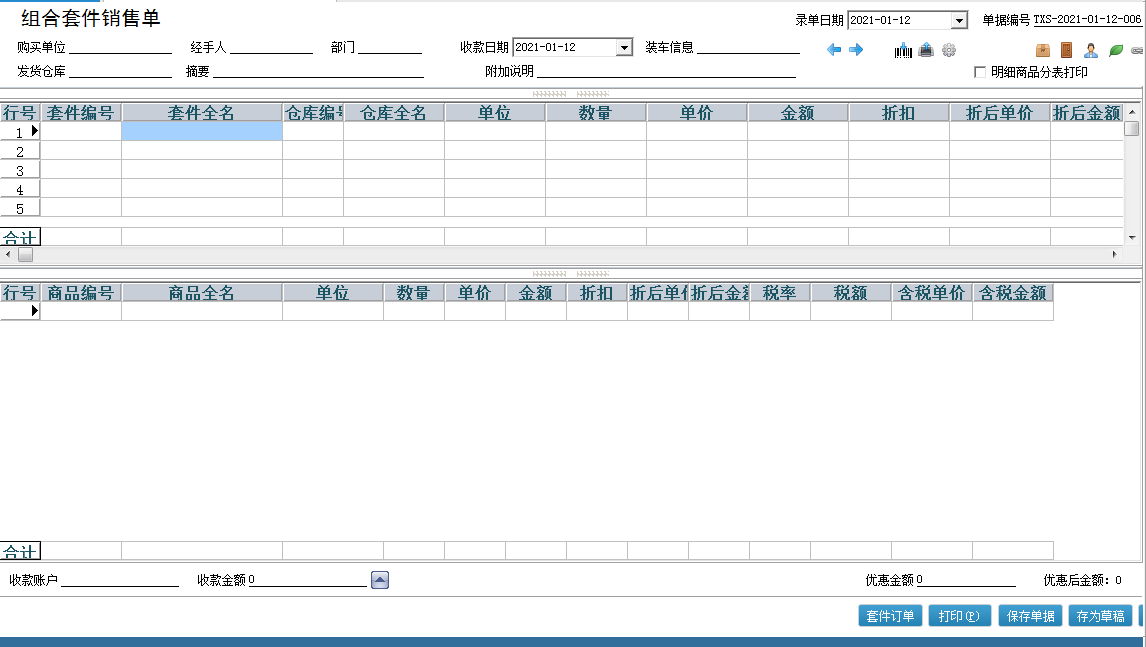Click the 保存单据 button
Image resolution: width=1146 pixels, height=647 pixels.
tap(1031, 616)
